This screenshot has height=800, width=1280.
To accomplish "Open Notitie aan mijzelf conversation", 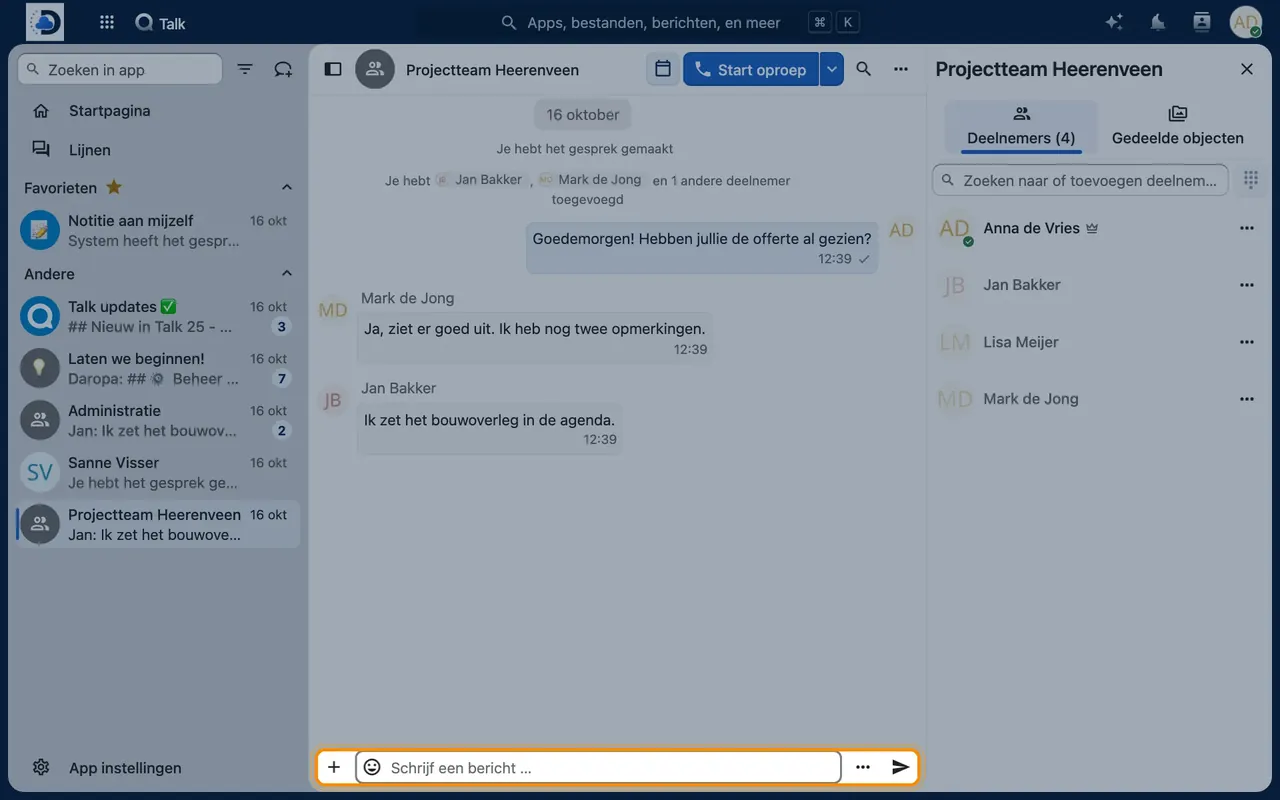I will pos(158,231).
